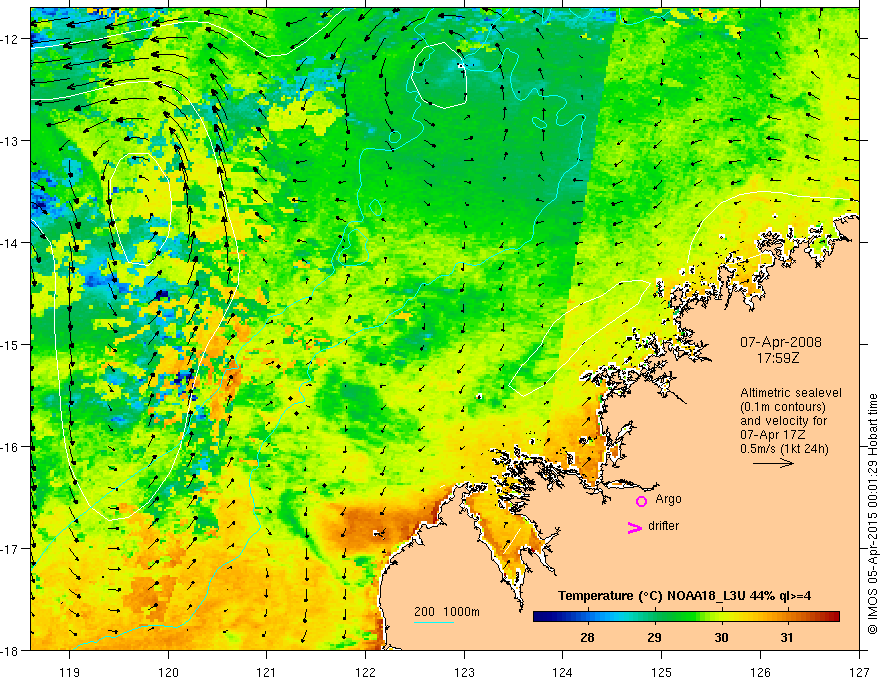This screenshot has width=880, height=680.
Task: Click the 'and velocity for' caption line
Action: (x=783, y=421)
